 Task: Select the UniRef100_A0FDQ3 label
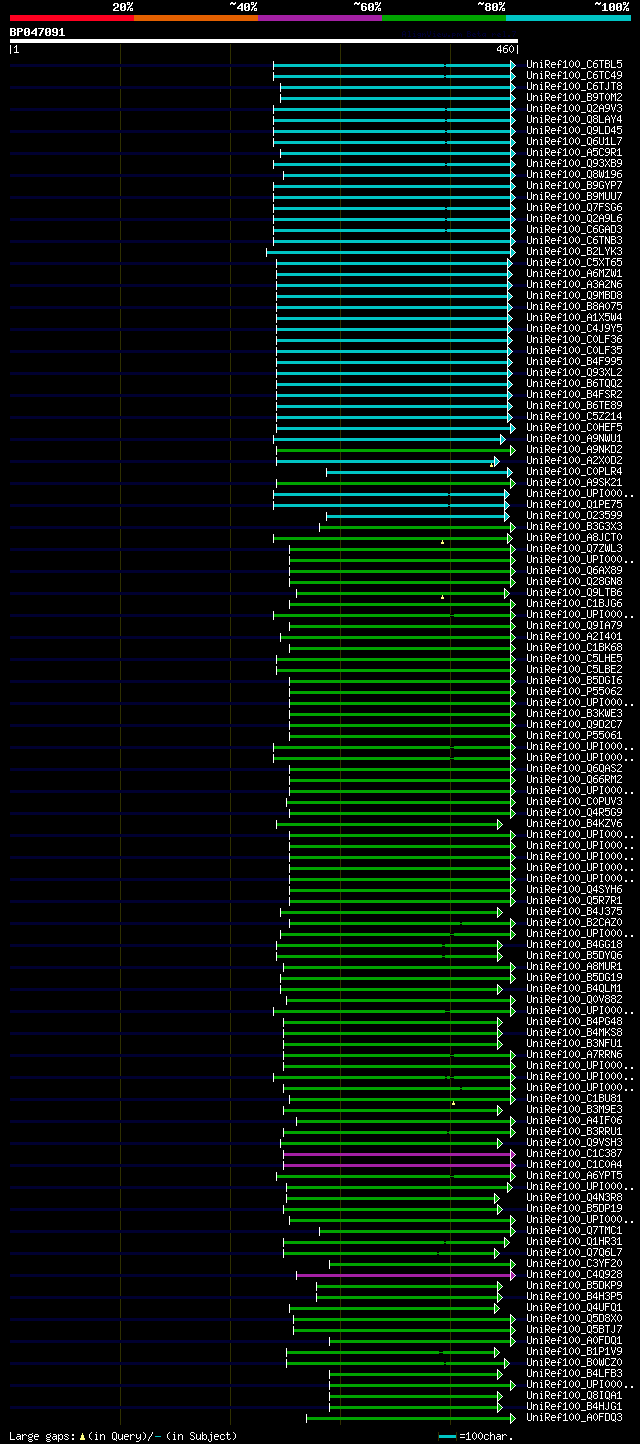coord(574,1417)
